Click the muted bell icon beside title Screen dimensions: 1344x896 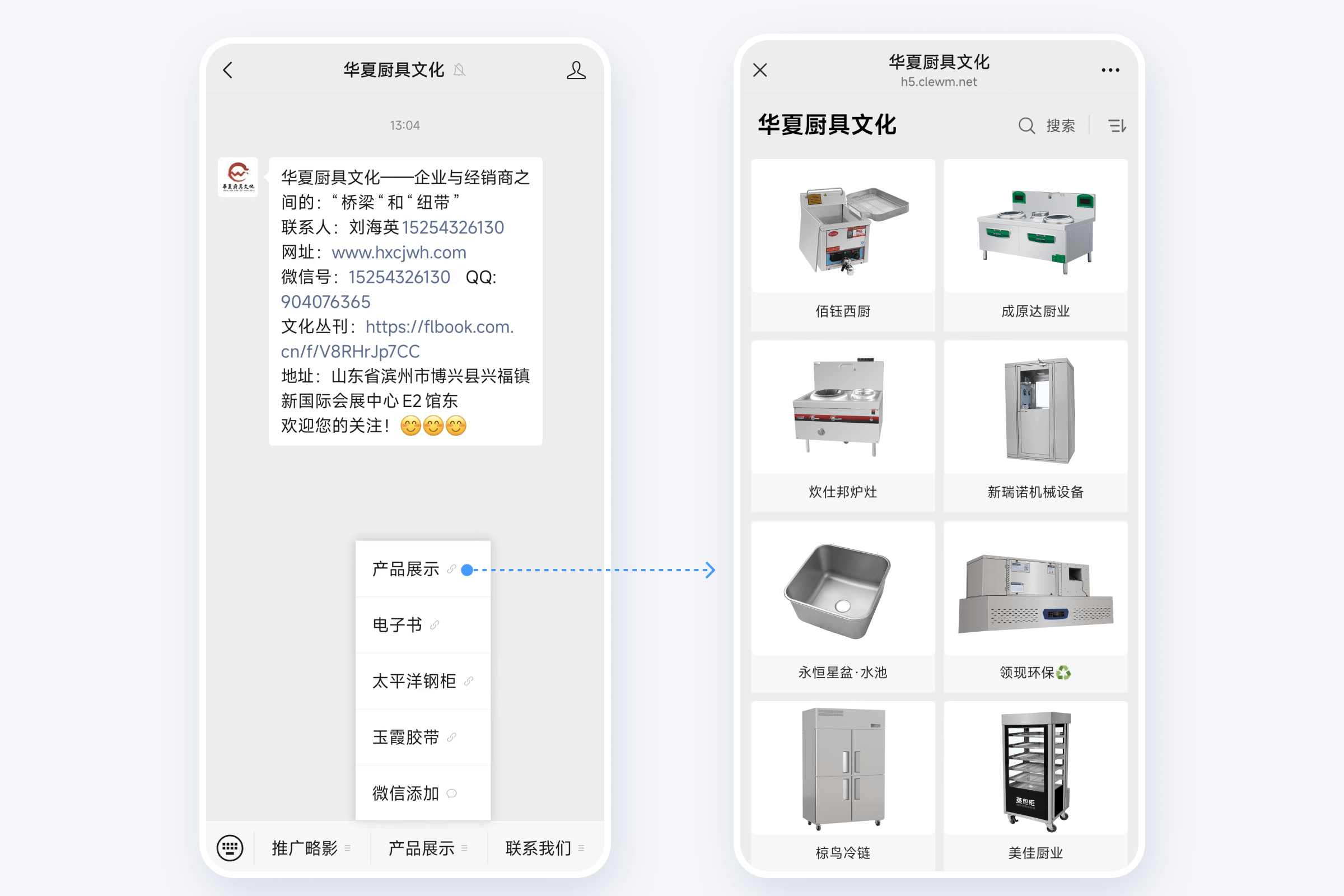click(459, 71)
